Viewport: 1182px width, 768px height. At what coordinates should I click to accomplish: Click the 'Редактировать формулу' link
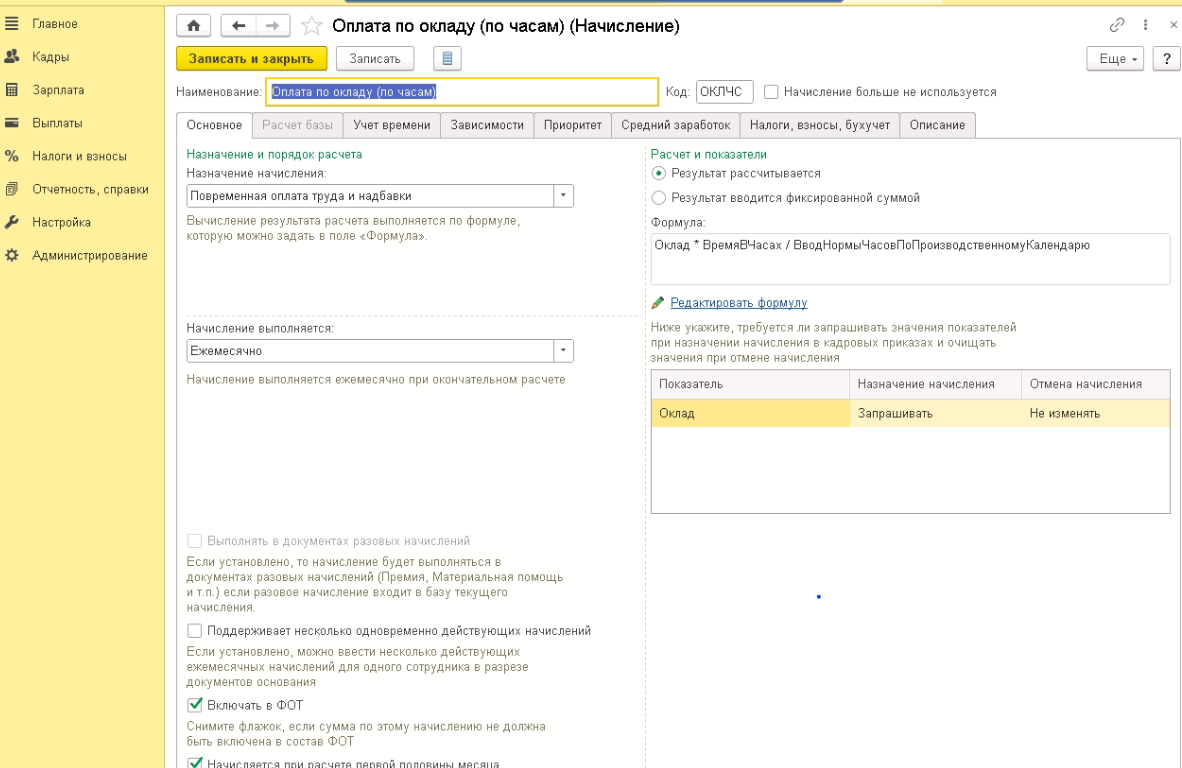pyautogui.click(x=738, y=303)
